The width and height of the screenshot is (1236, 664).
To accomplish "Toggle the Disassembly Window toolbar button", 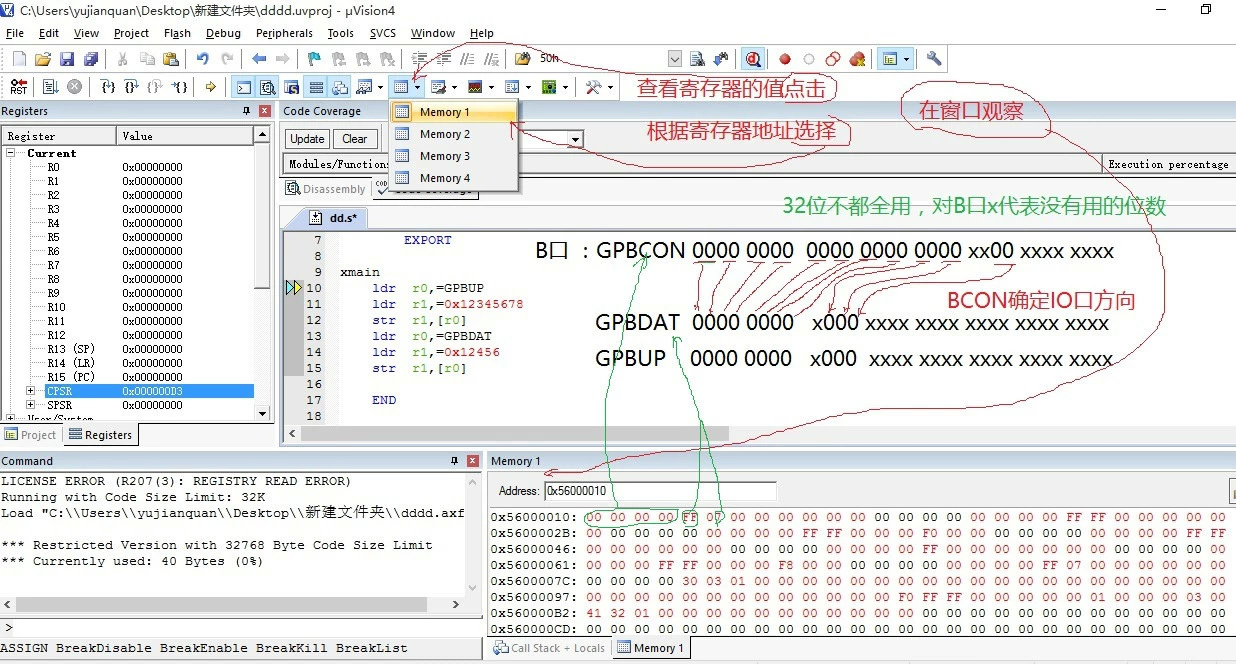I will tap(267, 87).
